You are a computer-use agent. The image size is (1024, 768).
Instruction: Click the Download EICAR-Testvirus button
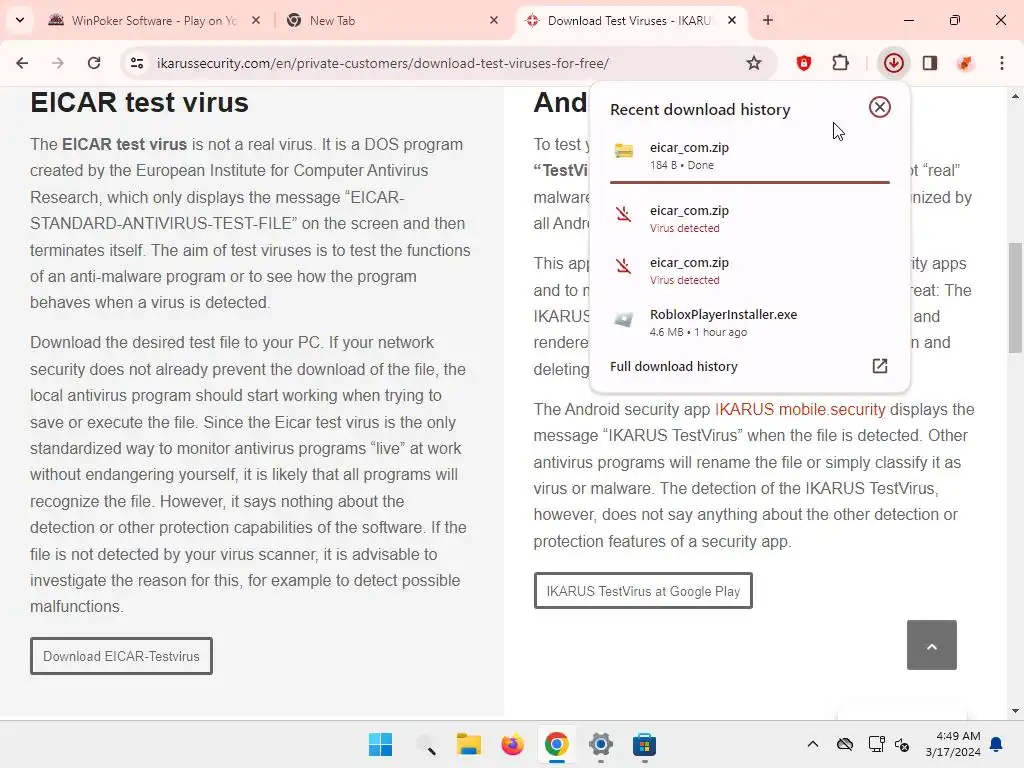pos(121,656)
